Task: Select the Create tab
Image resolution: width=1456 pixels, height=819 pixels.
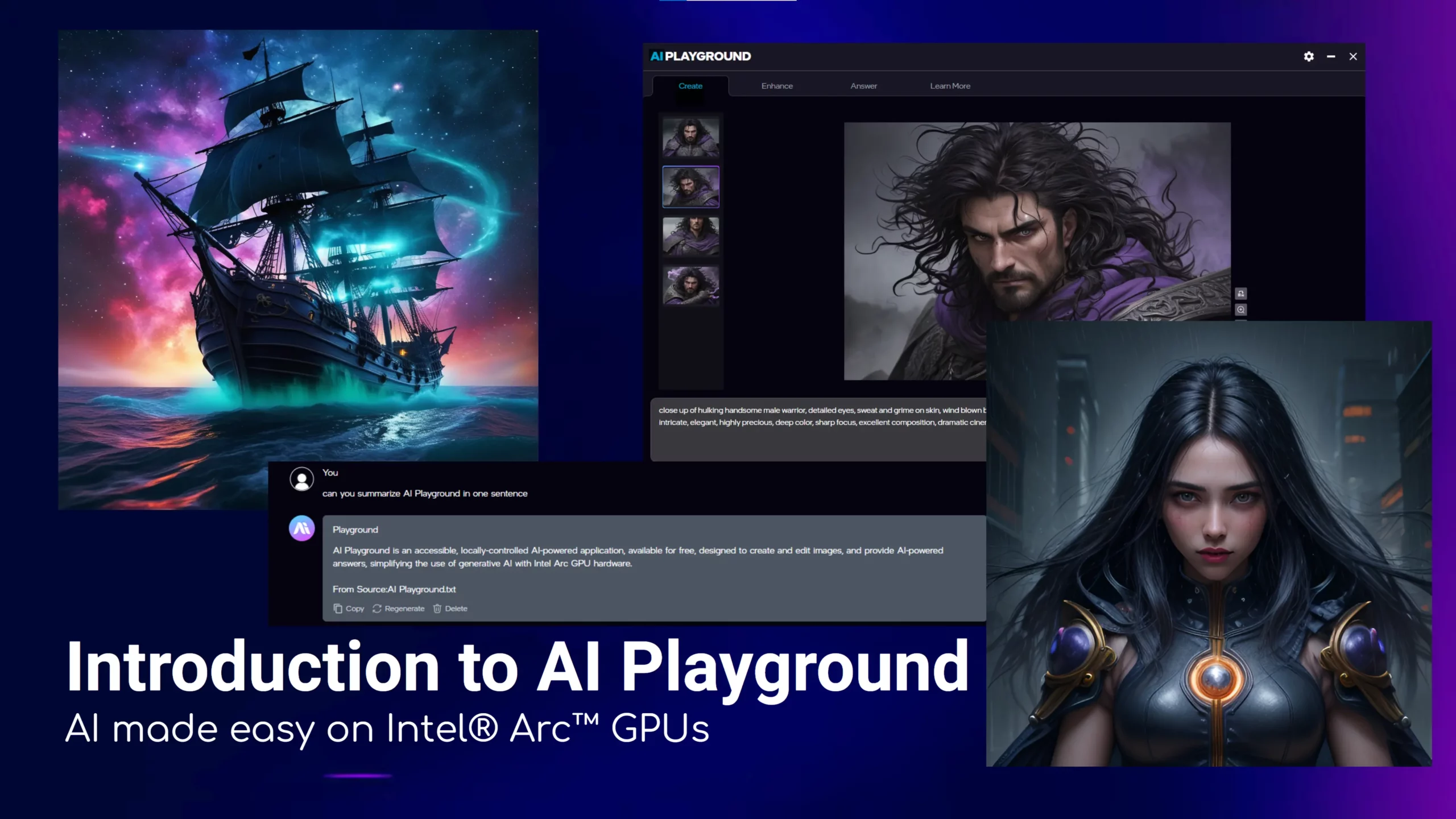Action: pos(690,86)
